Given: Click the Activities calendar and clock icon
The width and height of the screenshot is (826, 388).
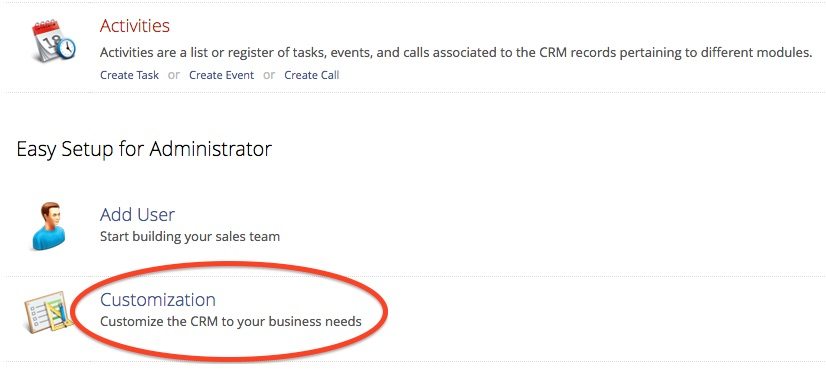Looking at the screenshot, I should tap(54, 41).
